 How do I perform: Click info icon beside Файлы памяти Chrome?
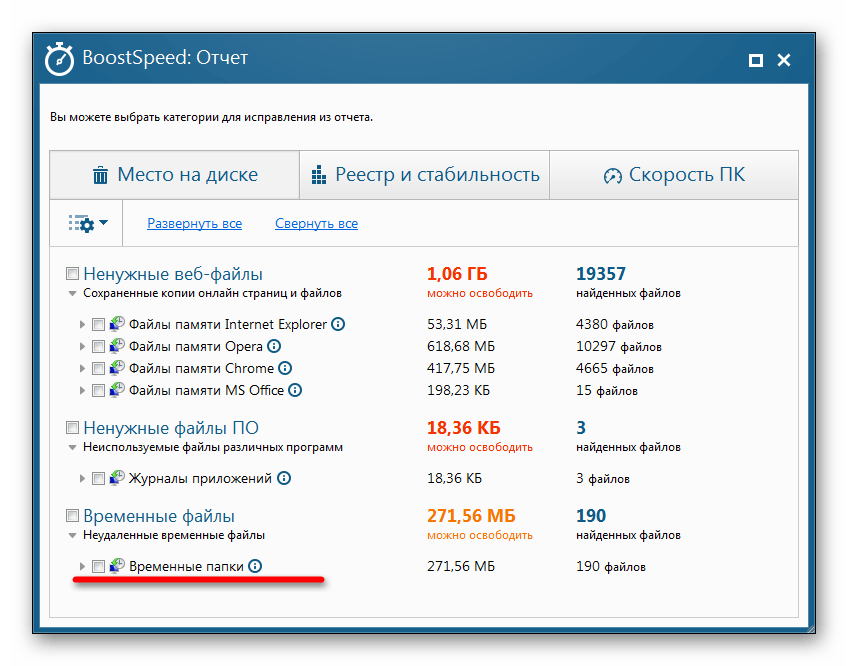coord(285,368)
